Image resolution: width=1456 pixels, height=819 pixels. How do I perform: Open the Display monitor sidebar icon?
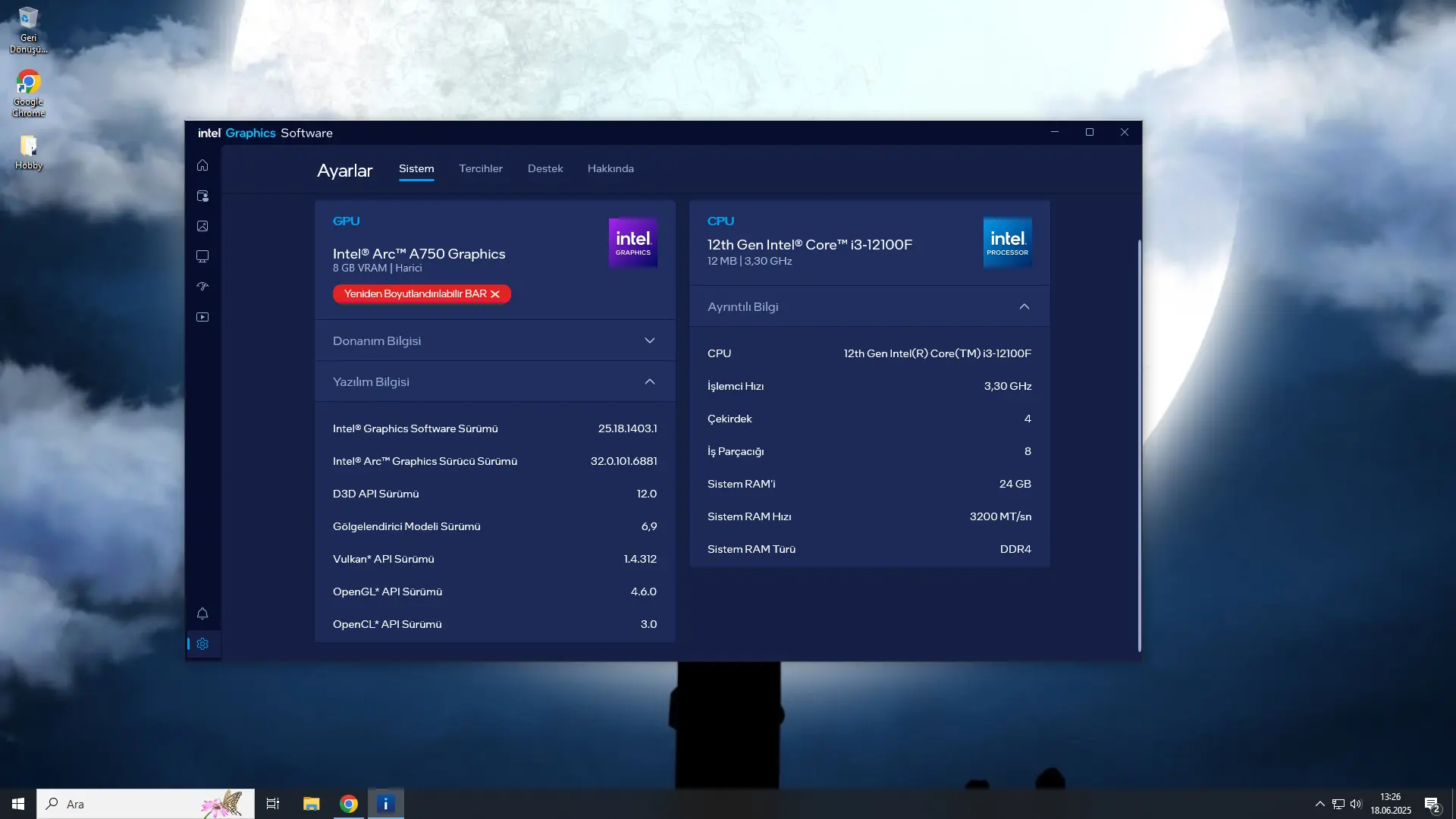[202, 256]
